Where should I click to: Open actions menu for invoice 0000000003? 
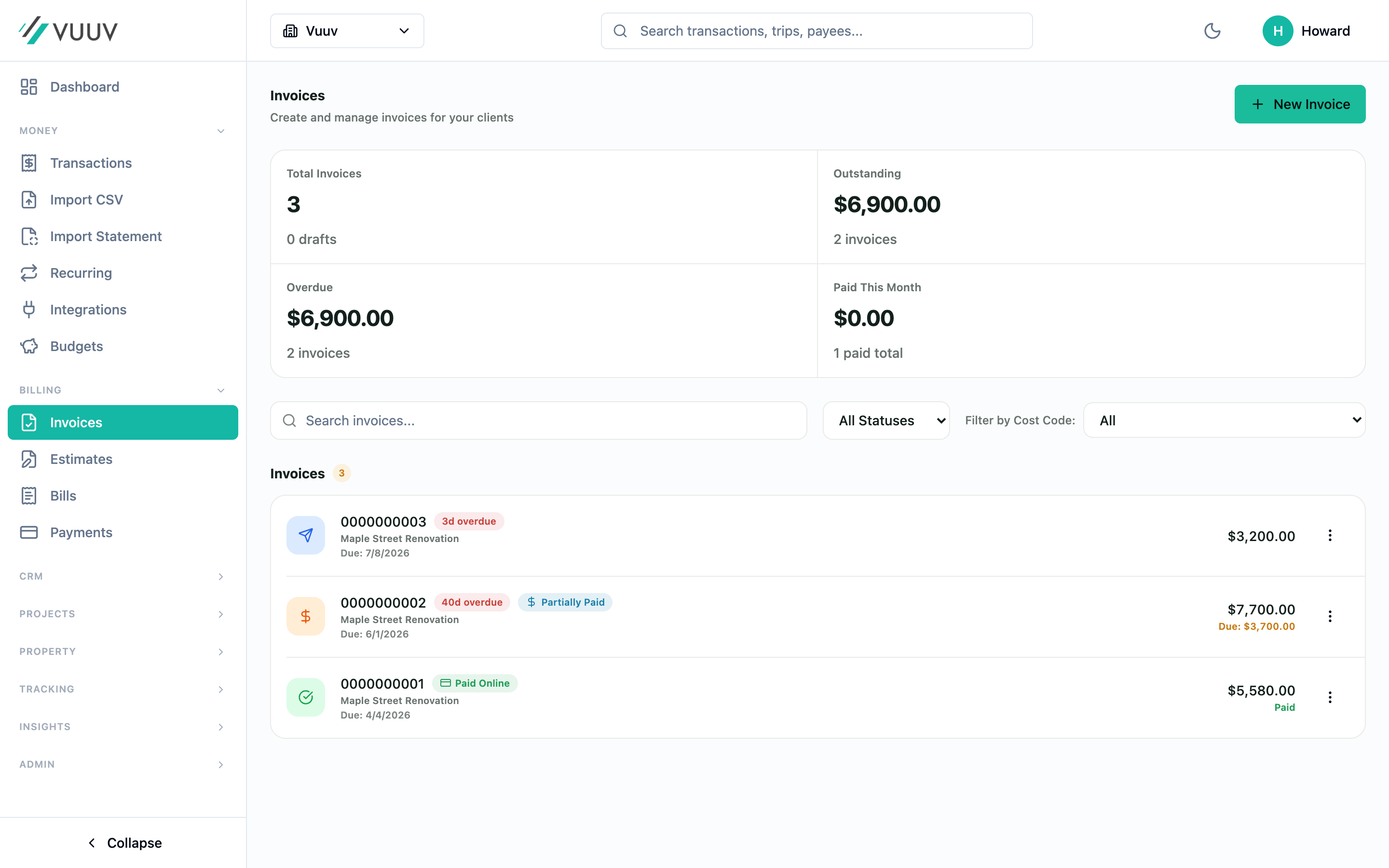(1329, 536)
